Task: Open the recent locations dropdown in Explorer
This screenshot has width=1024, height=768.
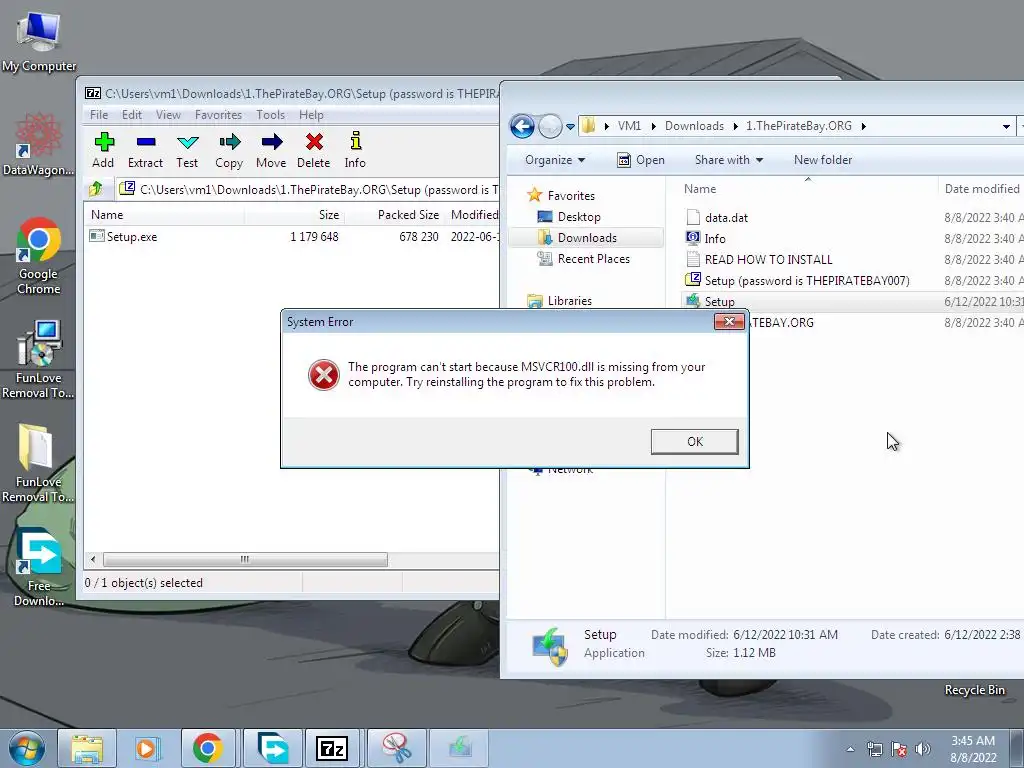Action: tap(570, 127)
